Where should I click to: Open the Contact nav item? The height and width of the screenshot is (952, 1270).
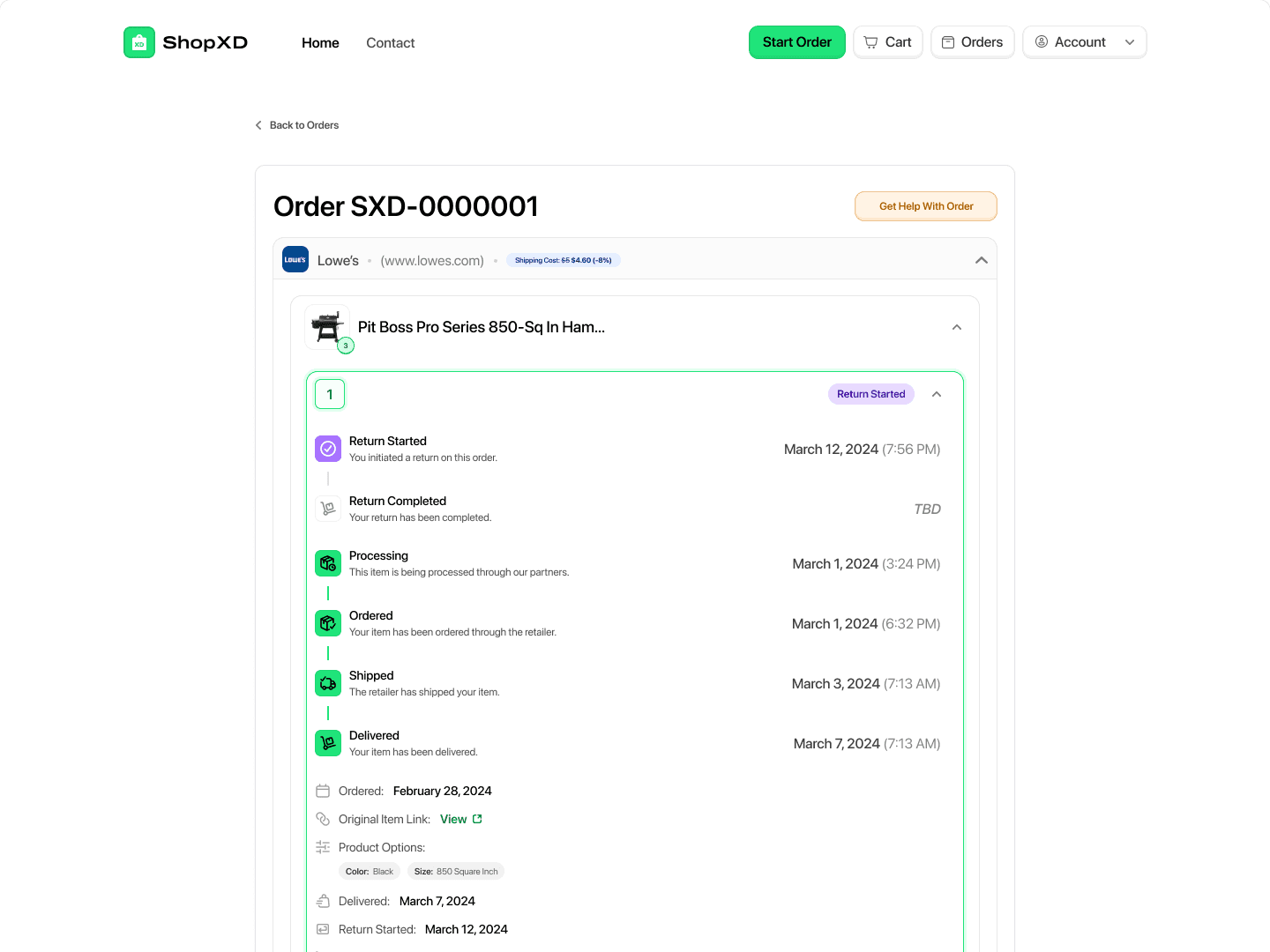[x=391, y=42]
